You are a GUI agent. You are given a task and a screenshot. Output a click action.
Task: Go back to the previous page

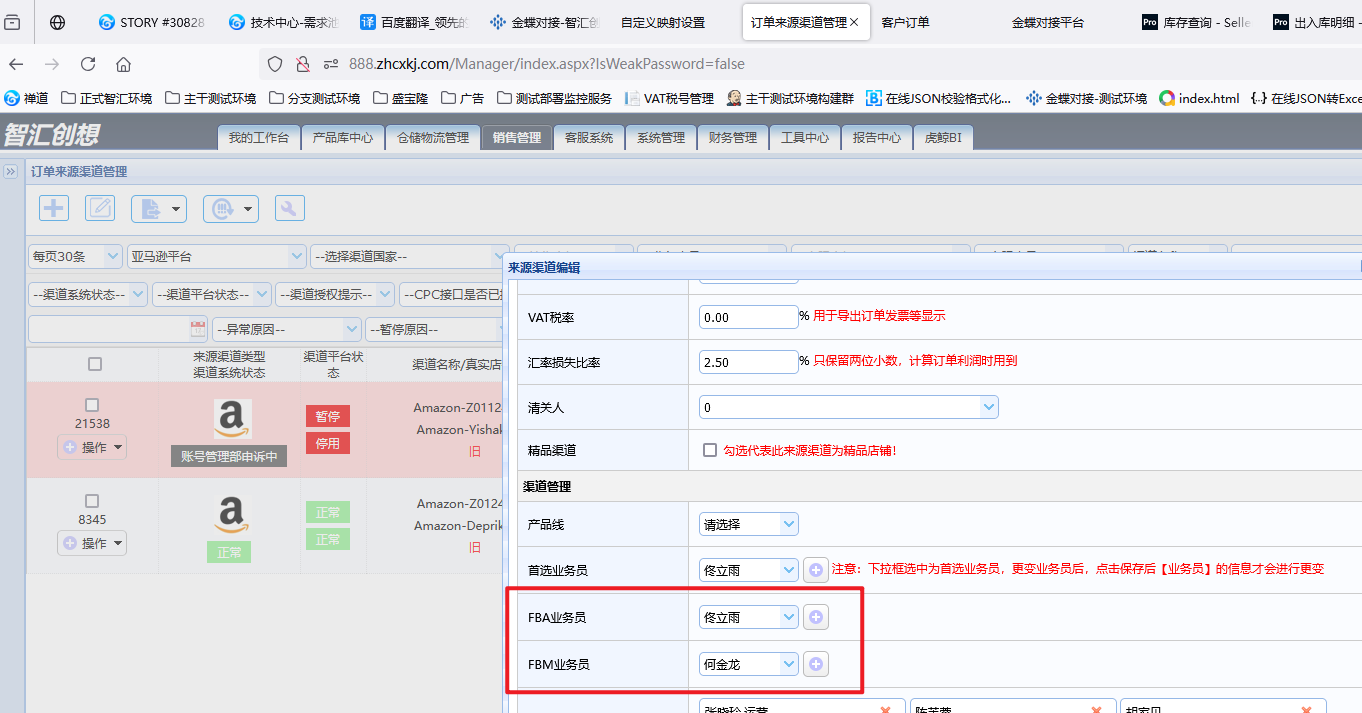(x=16, y=64)
